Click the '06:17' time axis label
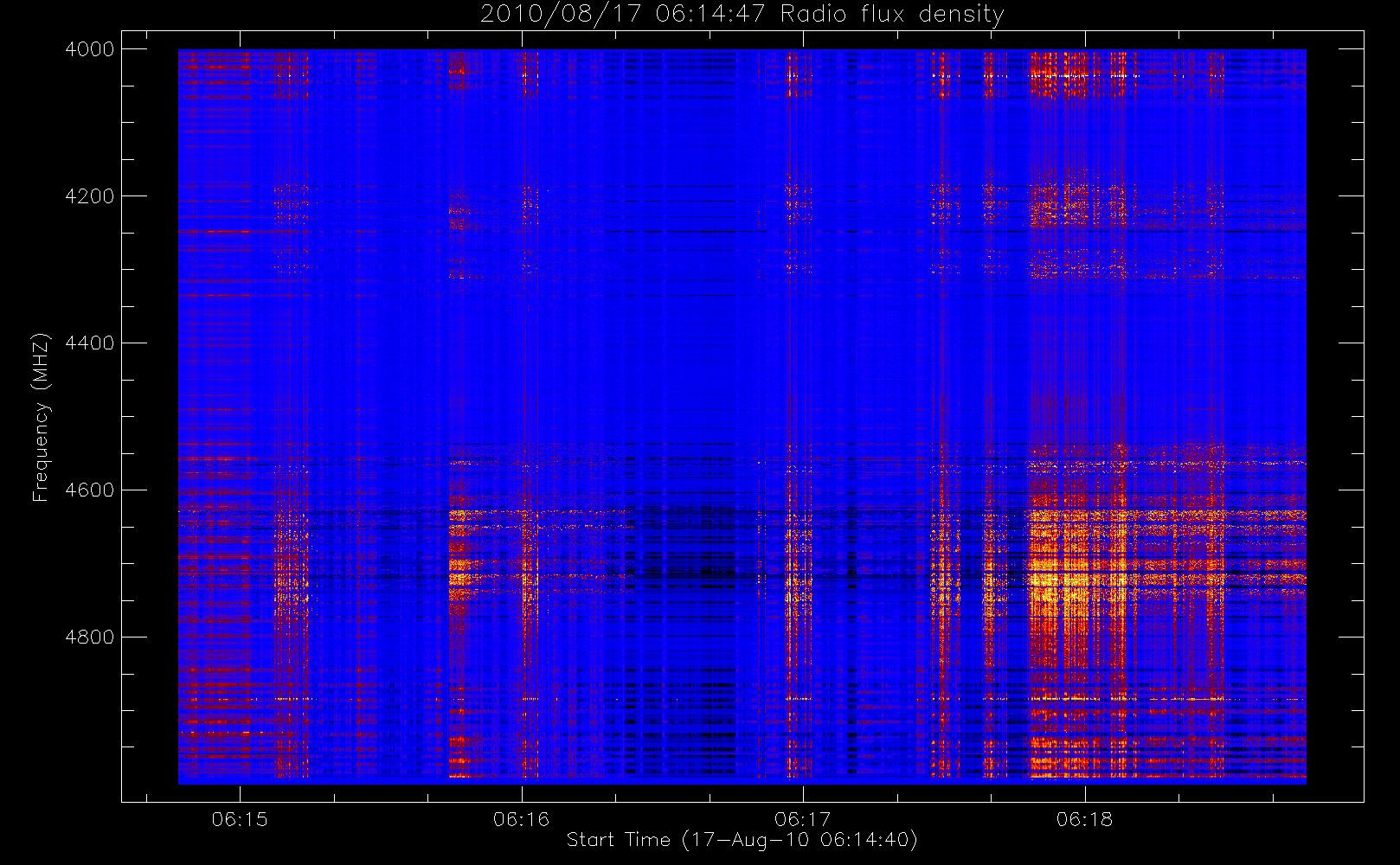The height and width of the screenshot is (865, 1400). coord(803,819)
